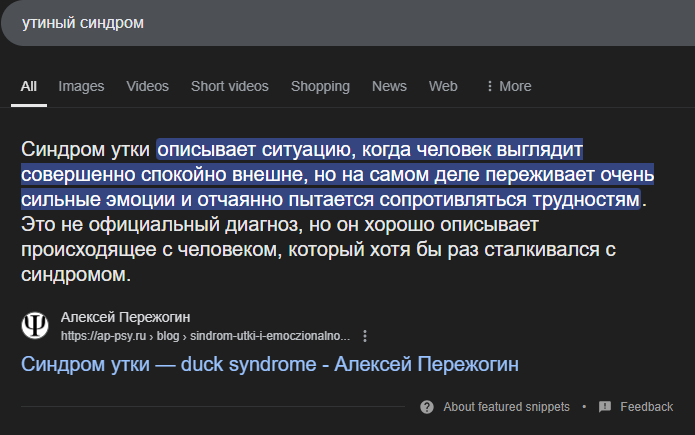Open the Синдром утки — duck syndrome link
695x435 pixels.
(269, 364)
